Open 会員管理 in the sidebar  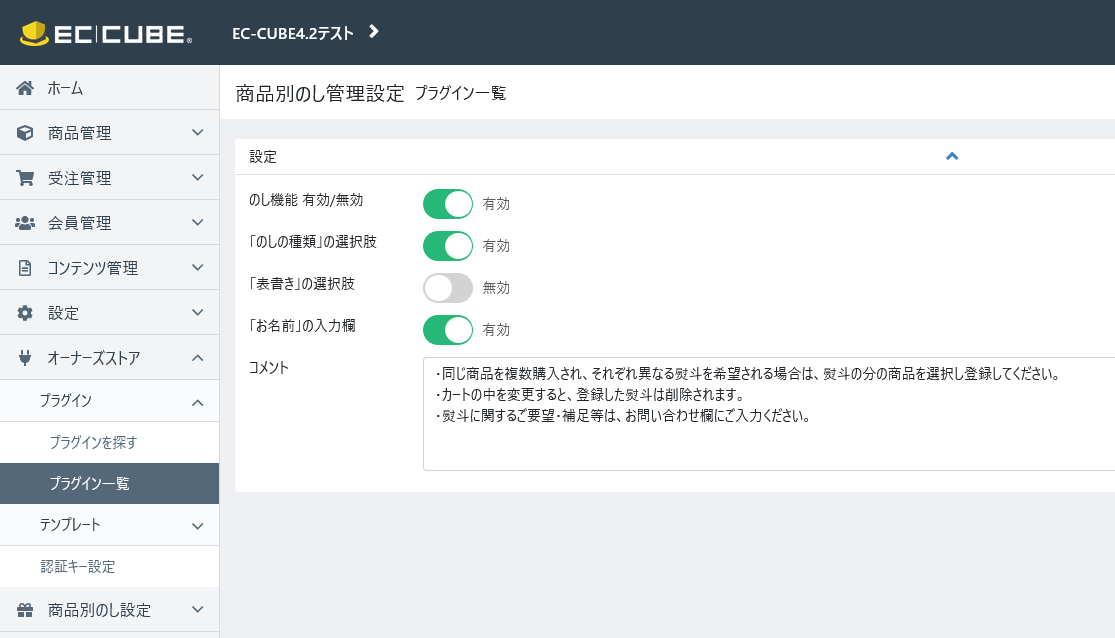[x=110, y=222]
